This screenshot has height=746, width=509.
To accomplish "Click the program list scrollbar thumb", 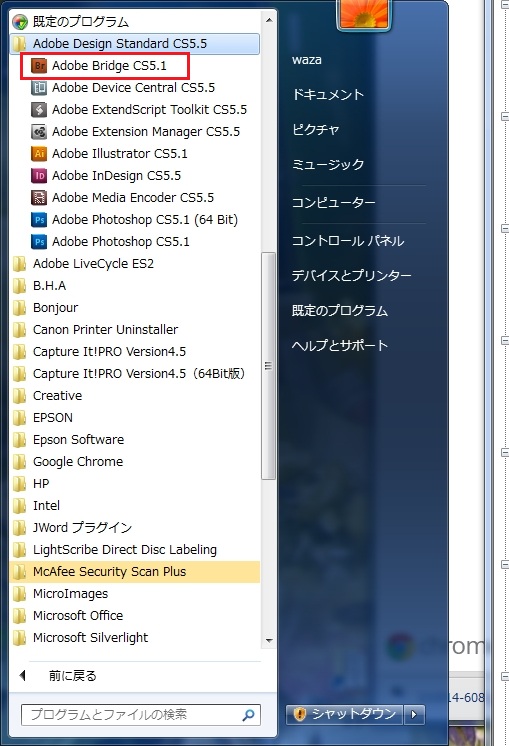I will [268, 365].
